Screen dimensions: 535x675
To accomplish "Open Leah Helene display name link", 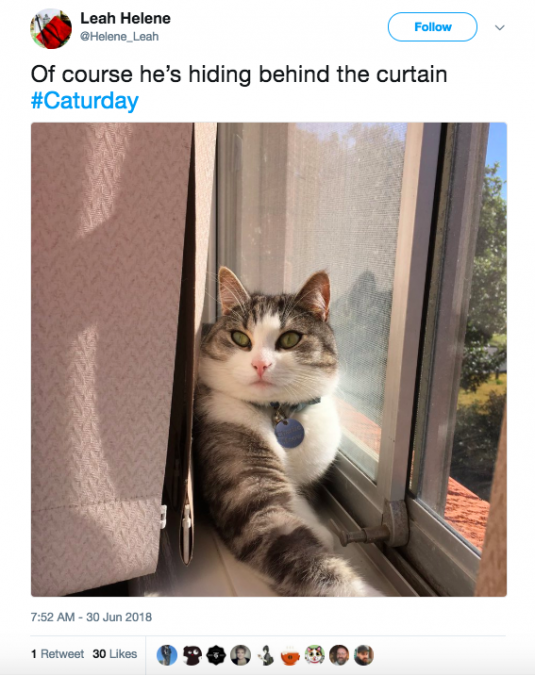I will click(x=125, y=19).
